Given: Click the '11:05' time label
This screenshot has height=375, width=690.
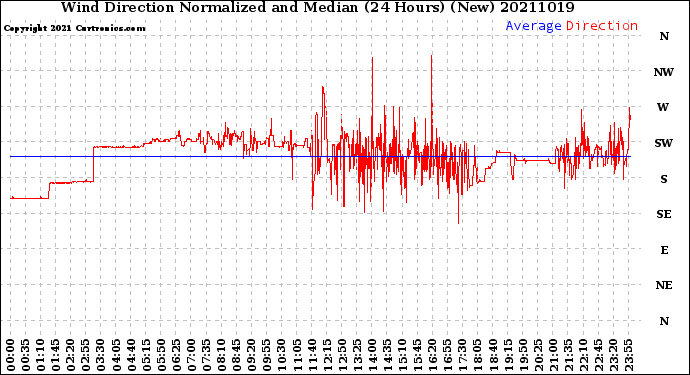Looking at the screenshot, I should 297,355.
